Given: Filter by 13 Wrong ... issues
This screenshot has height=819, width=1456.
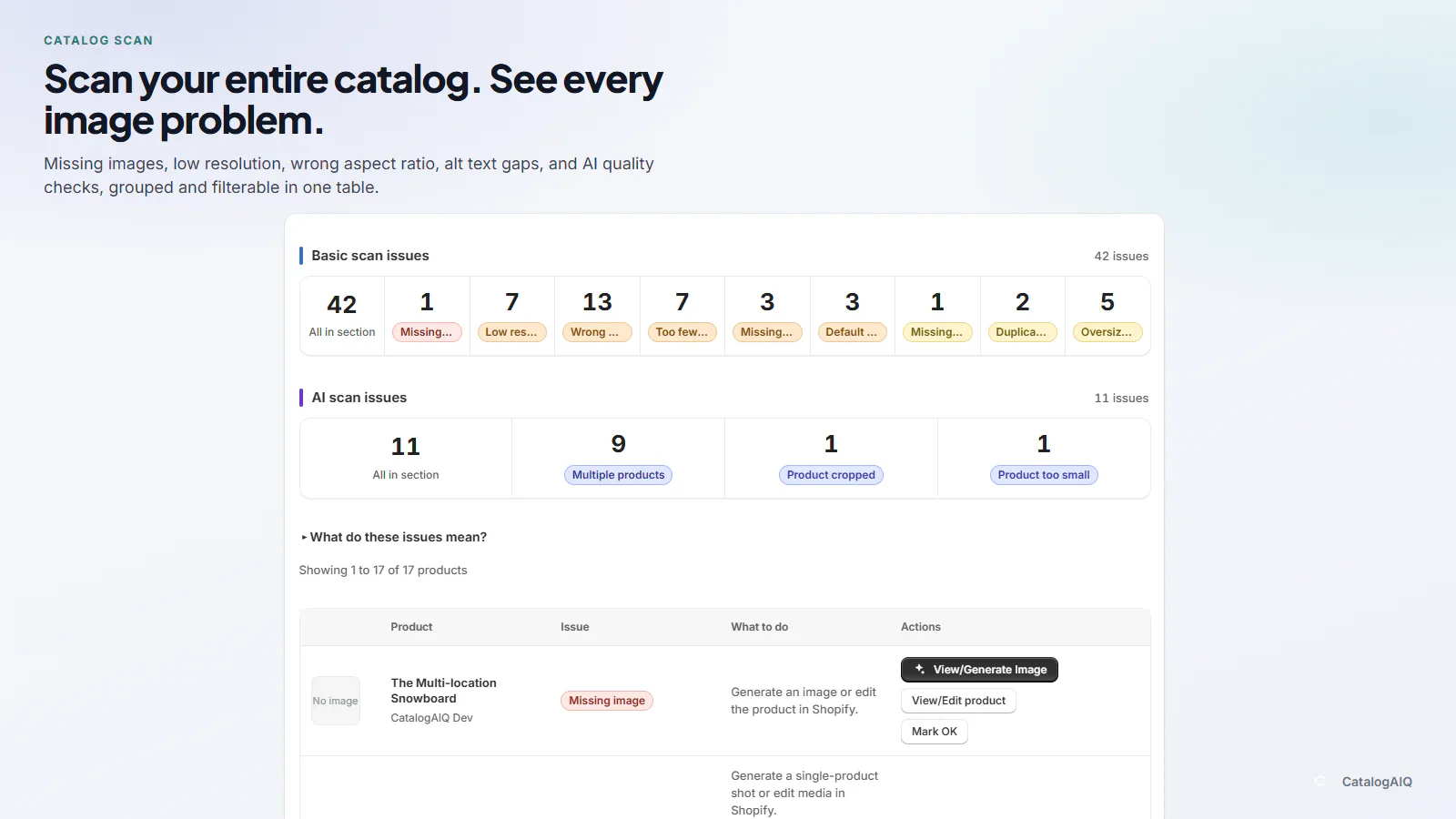Looking at the screenshot, I should click(x=597, y=316).
